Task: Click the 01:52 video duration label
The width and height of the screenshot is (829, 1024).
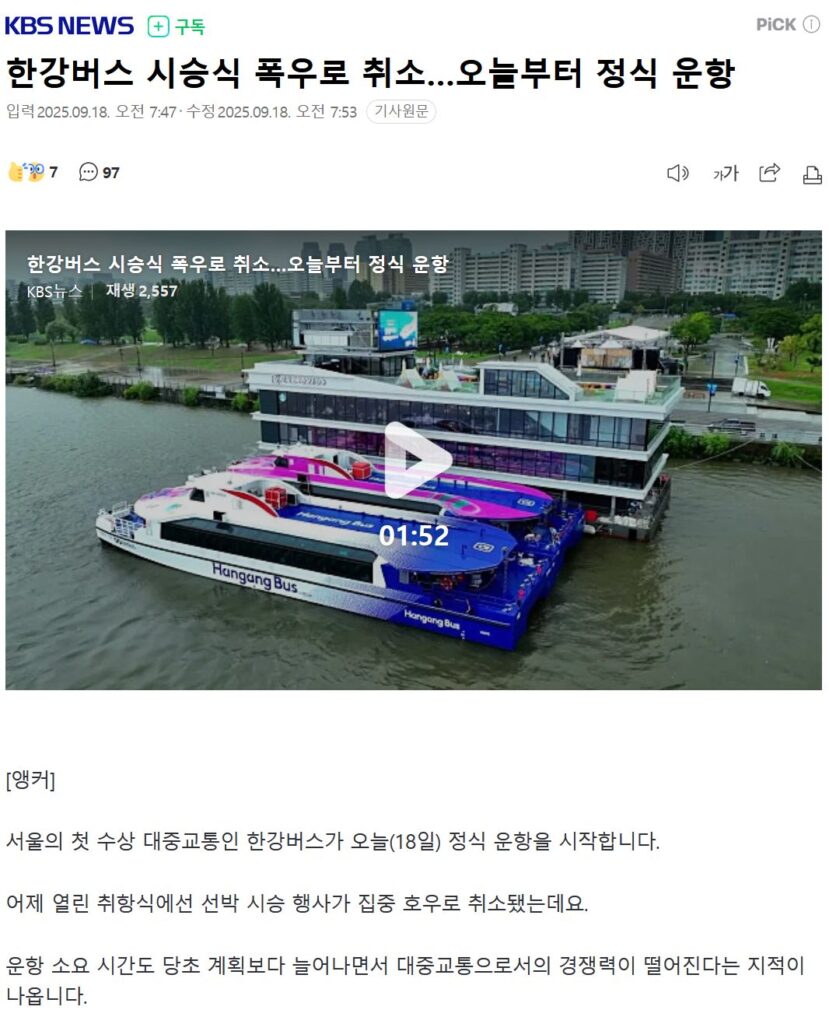Action: [x=414, y=536]
